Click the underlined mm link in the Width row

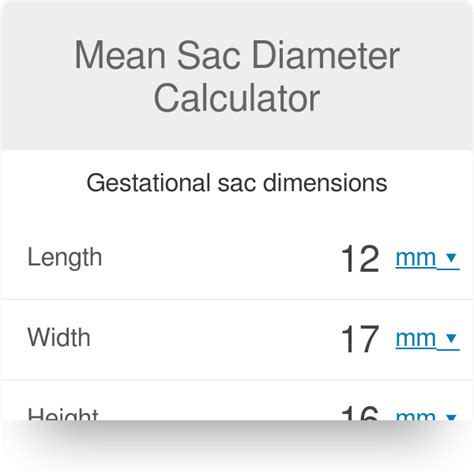(416, 339)
